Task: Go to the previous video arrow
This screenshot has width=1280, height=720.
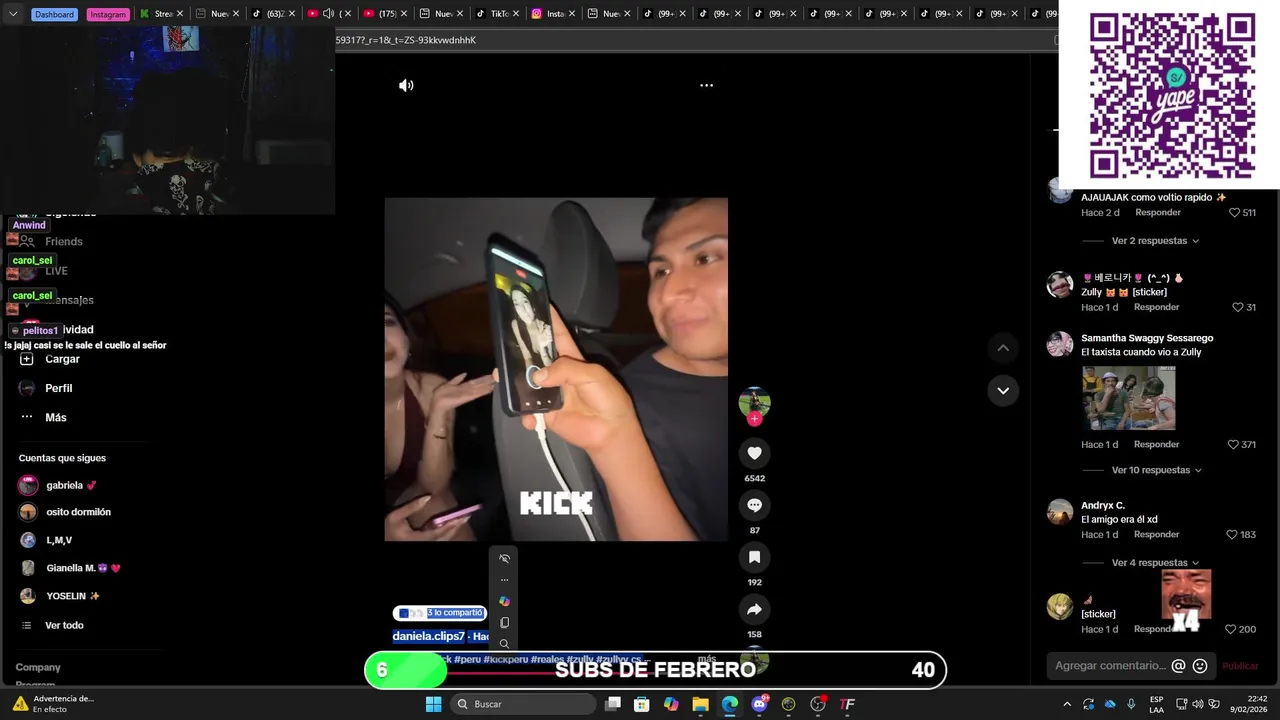Action: point(1003,348)
